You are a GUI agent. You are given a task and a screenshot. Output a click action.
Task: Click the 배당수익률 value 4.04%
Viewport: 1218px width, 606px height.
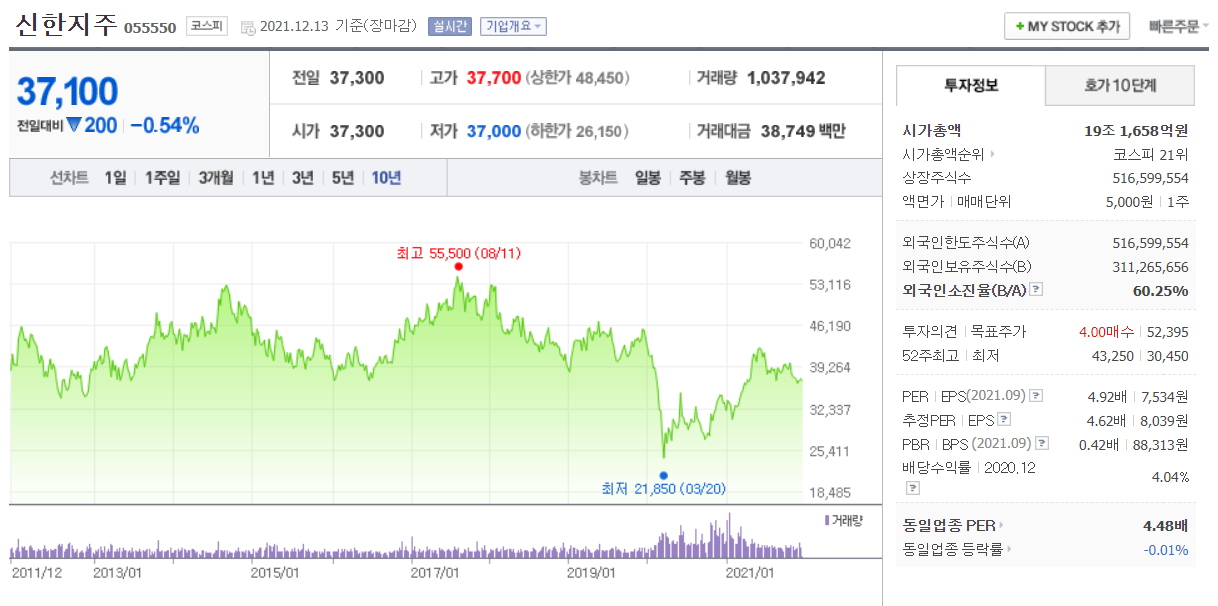coord(1170,477)
